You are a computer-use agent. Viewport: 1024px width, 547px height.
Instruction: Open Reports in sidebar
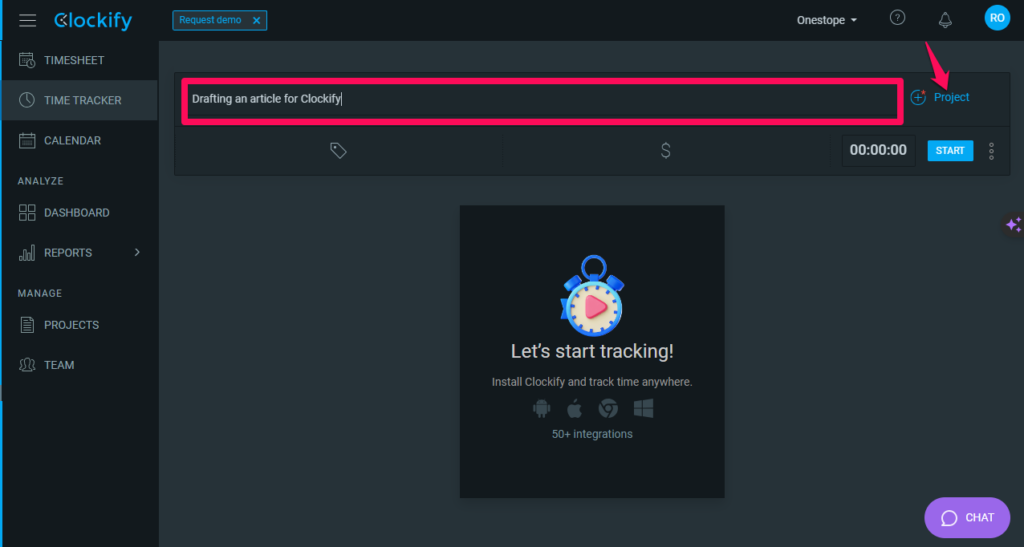80,253
